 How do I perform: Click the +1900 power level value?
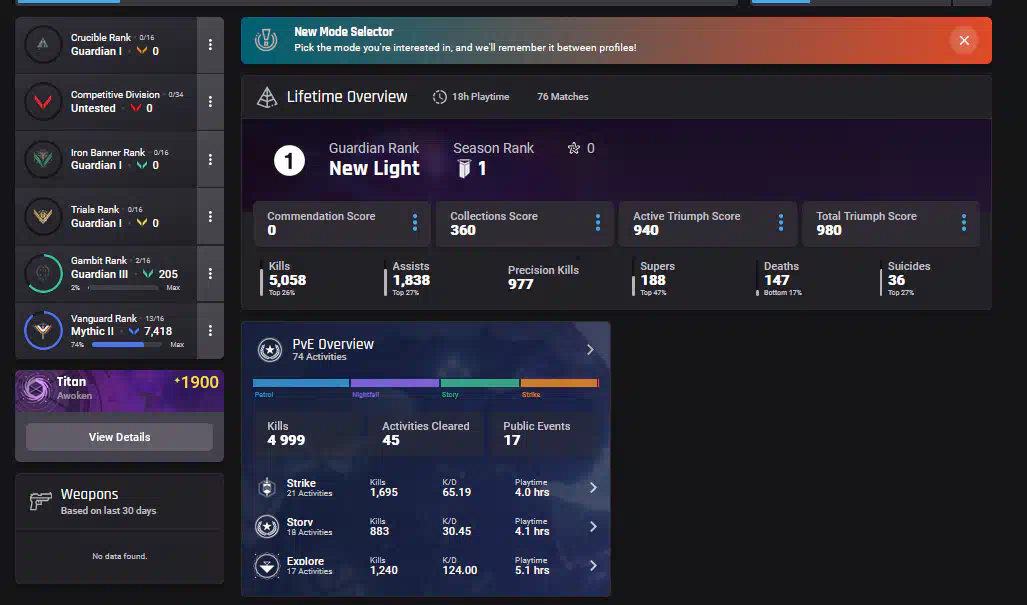click(196, 382)
